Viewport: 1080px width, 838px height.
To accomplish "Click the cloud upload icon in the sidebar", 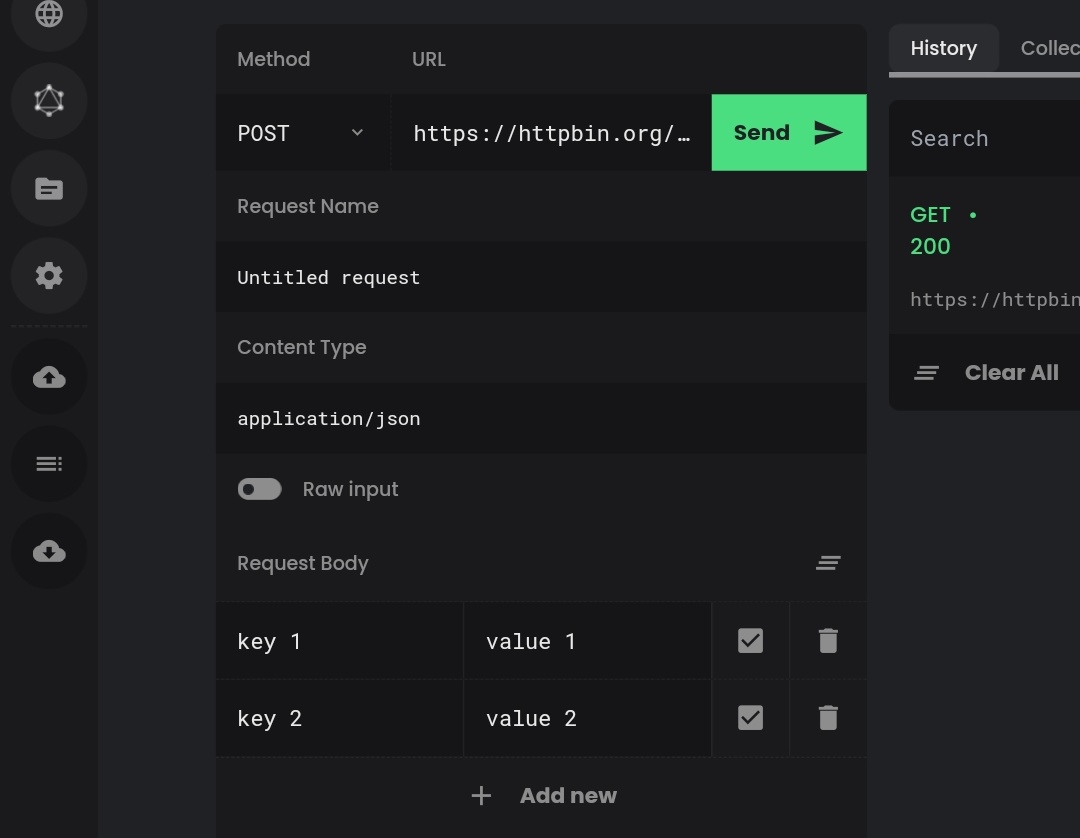I will click(48, 376).
